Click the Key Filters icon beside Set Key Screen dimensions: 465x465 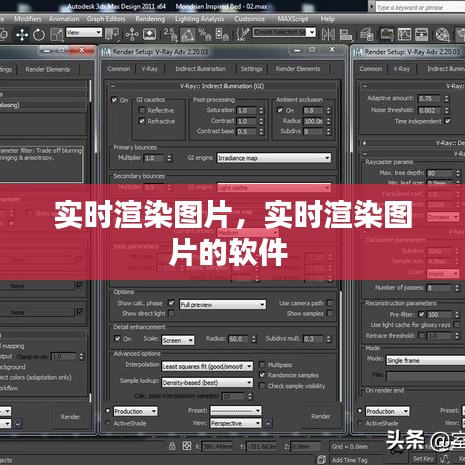pyautogui.click(x=445, y=459)
